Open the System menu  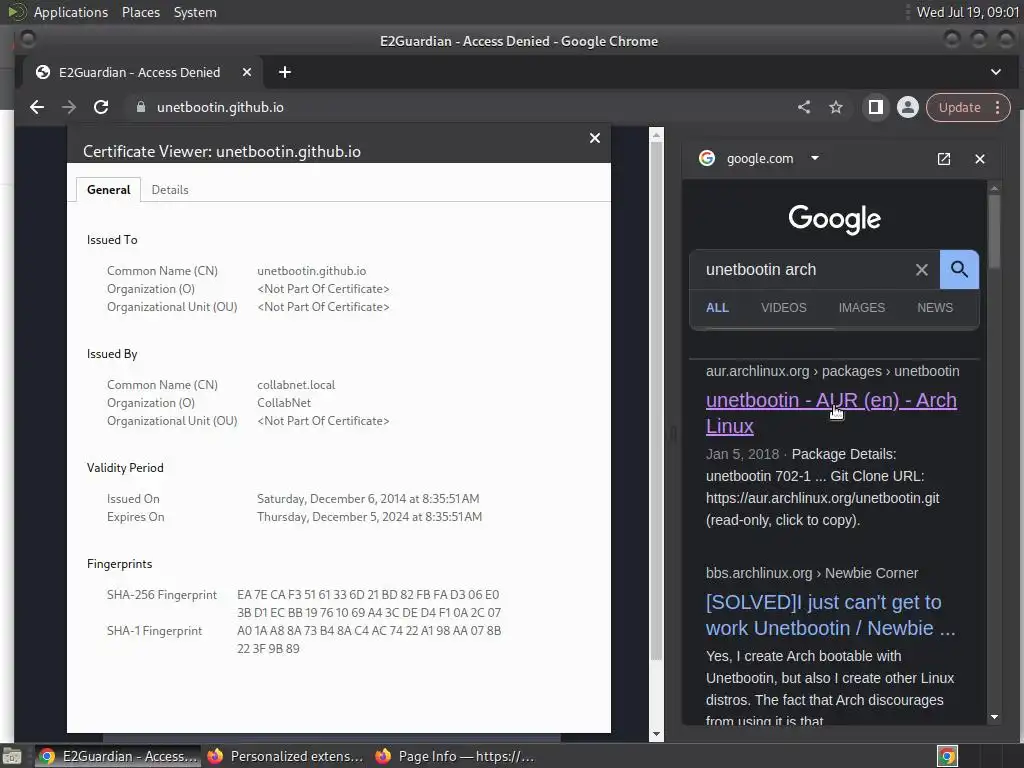pyautogui.click(x=195, y=12)
